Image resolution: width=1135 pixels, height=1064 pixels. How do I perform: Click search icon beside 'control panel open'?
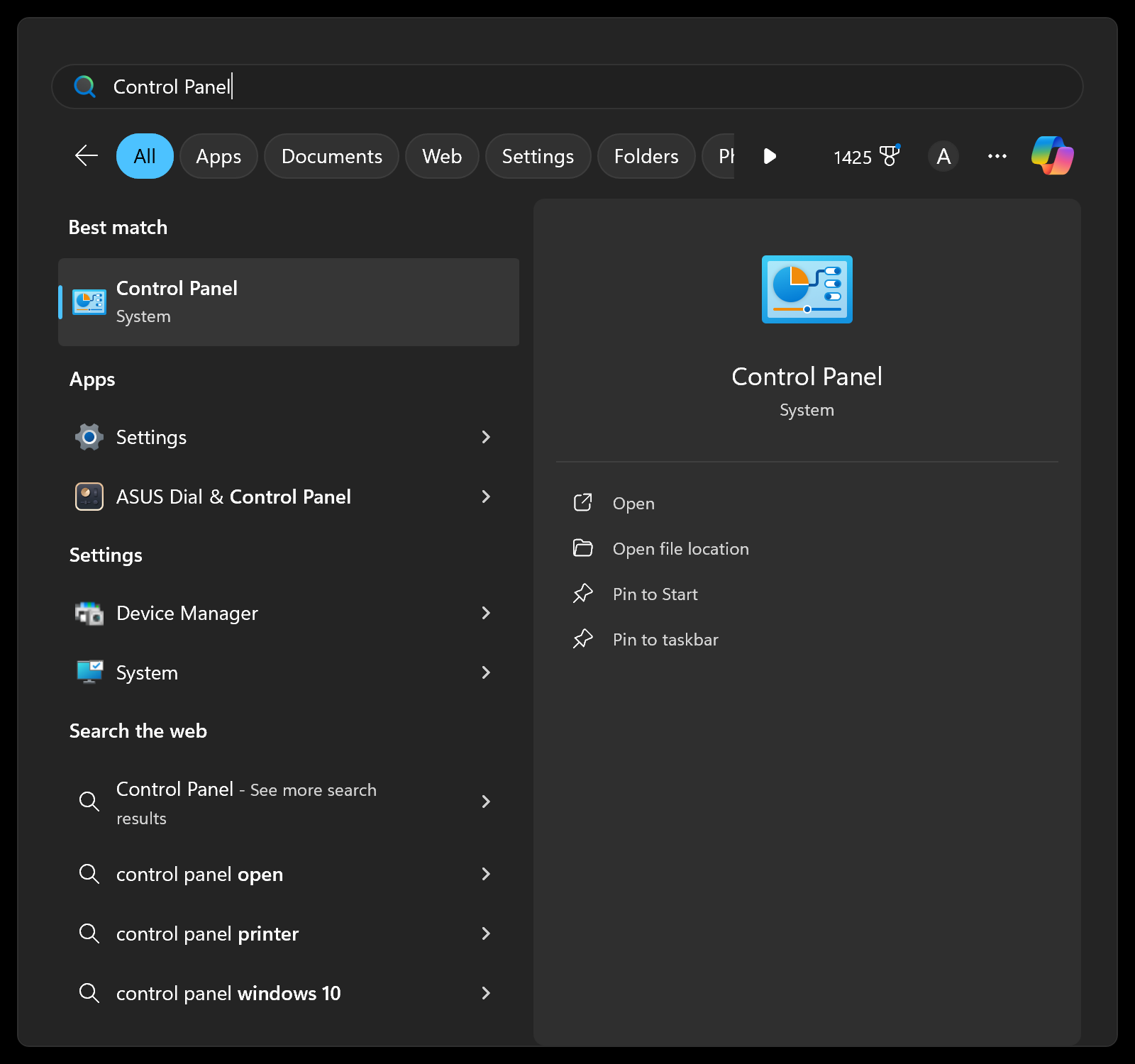point(89,874)
